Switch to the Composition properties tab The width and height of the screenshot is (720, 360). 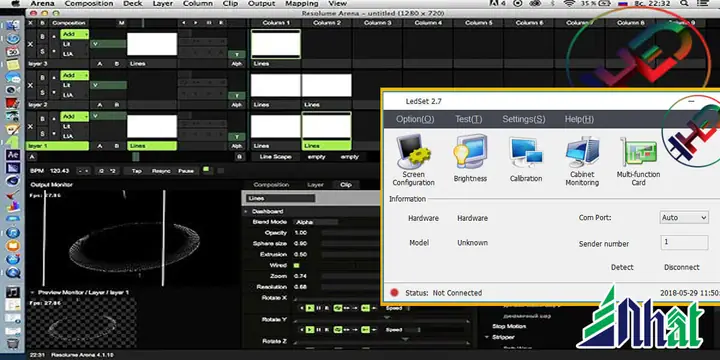271,185
